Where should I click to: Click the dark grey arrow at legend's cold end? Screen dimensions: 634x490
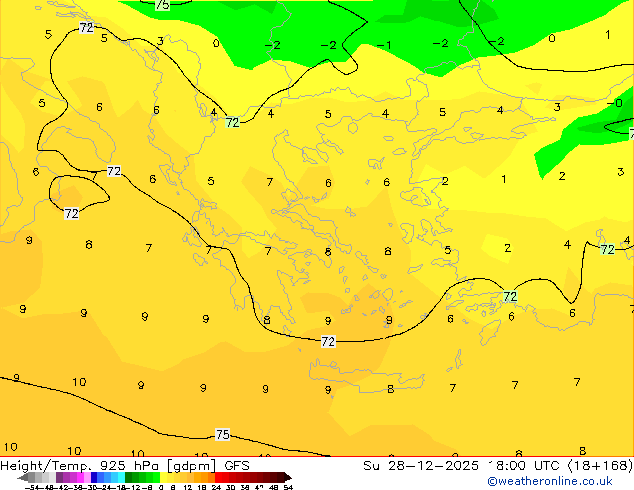click(23, 477)
